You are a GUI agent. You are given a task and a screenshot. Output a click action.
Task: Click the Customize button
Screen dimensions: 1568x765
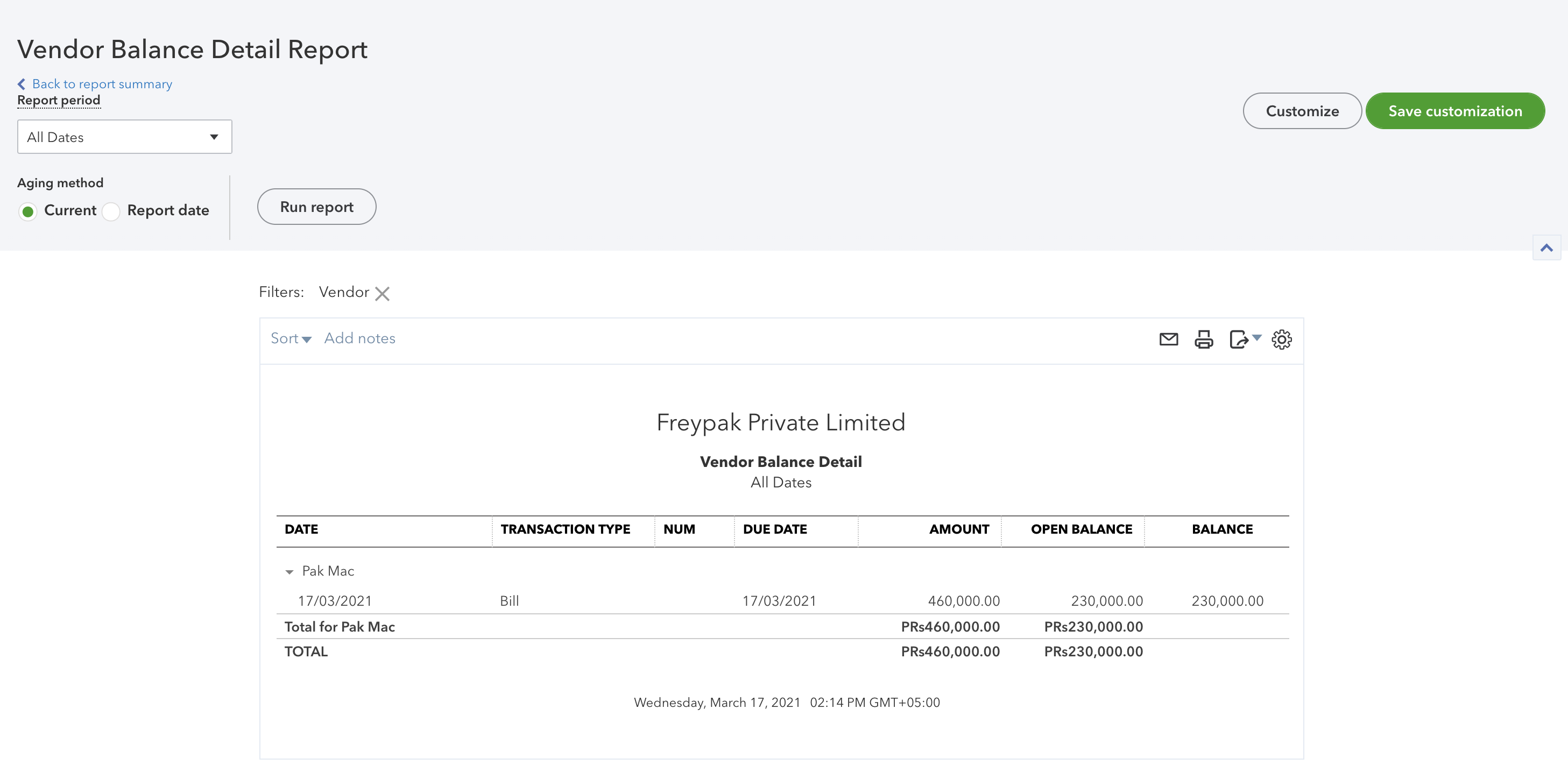[x=1302, y=111]
